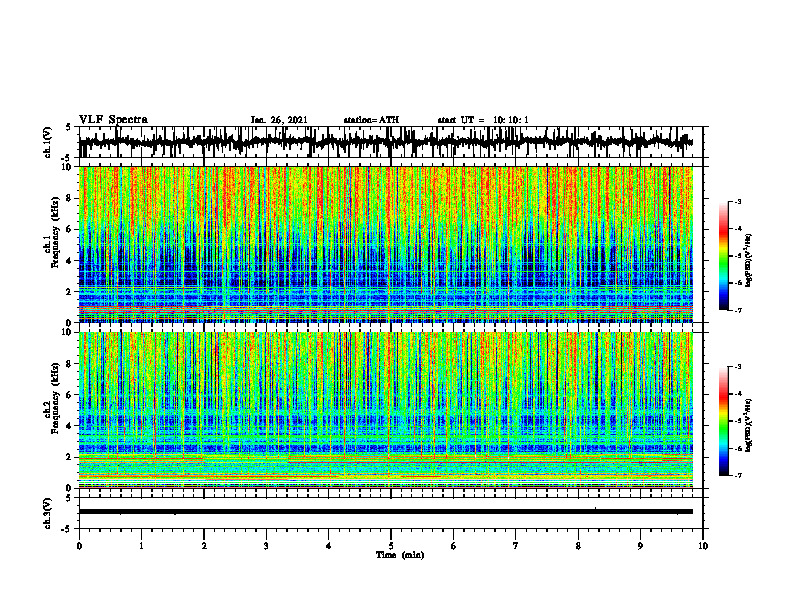Image resolution: width=792 pixels, height=612 pixels.
Task: Click the time axis tick label "1"
Action: coord(141,546)
